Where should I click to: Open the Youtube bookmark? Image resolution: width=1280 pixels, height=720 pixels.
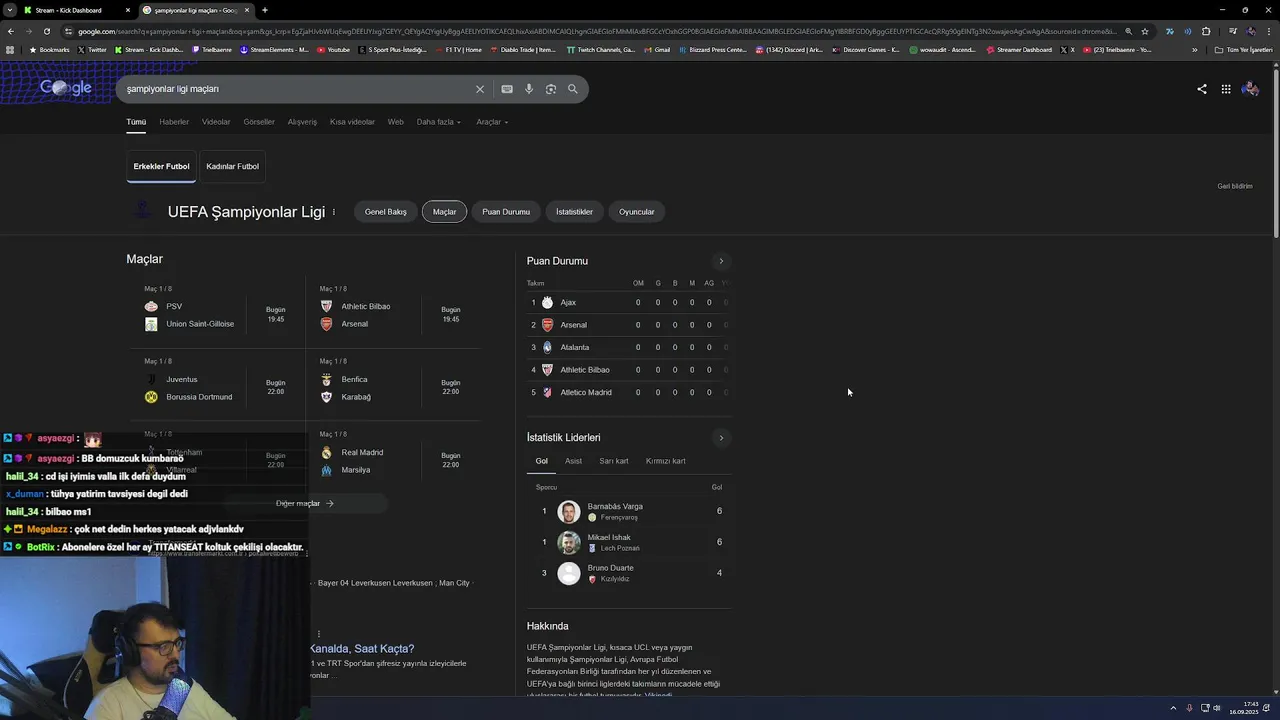[334, 49]
